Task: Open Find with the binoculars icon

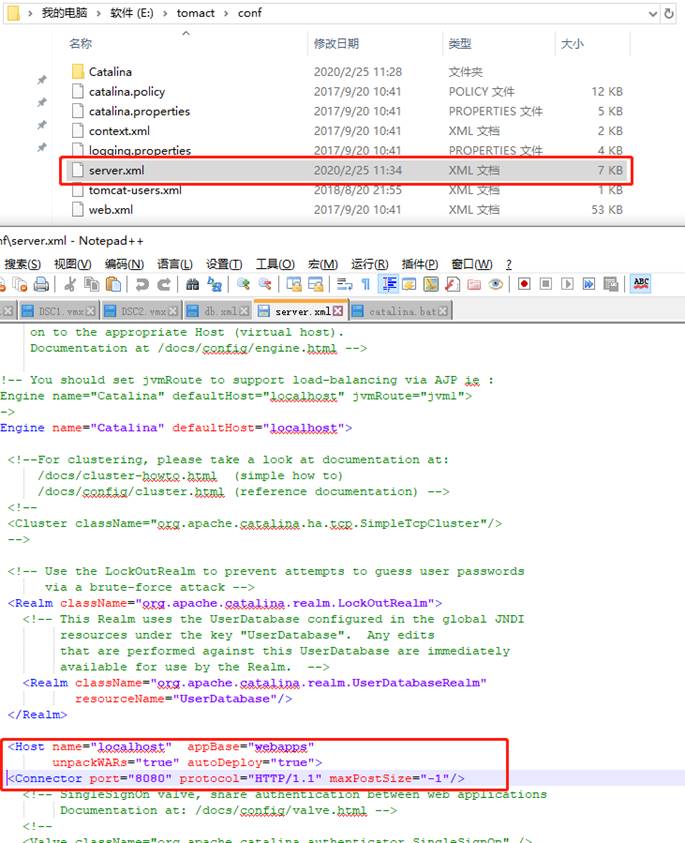Action: pos(192,284)
